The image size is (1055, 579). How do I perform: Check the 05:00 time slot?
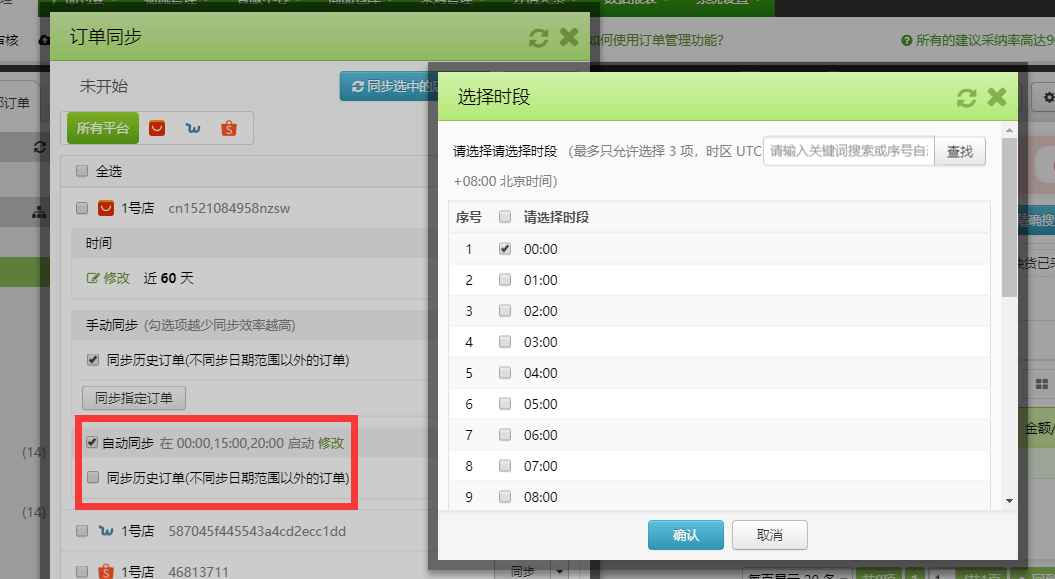tap(505, 403)
